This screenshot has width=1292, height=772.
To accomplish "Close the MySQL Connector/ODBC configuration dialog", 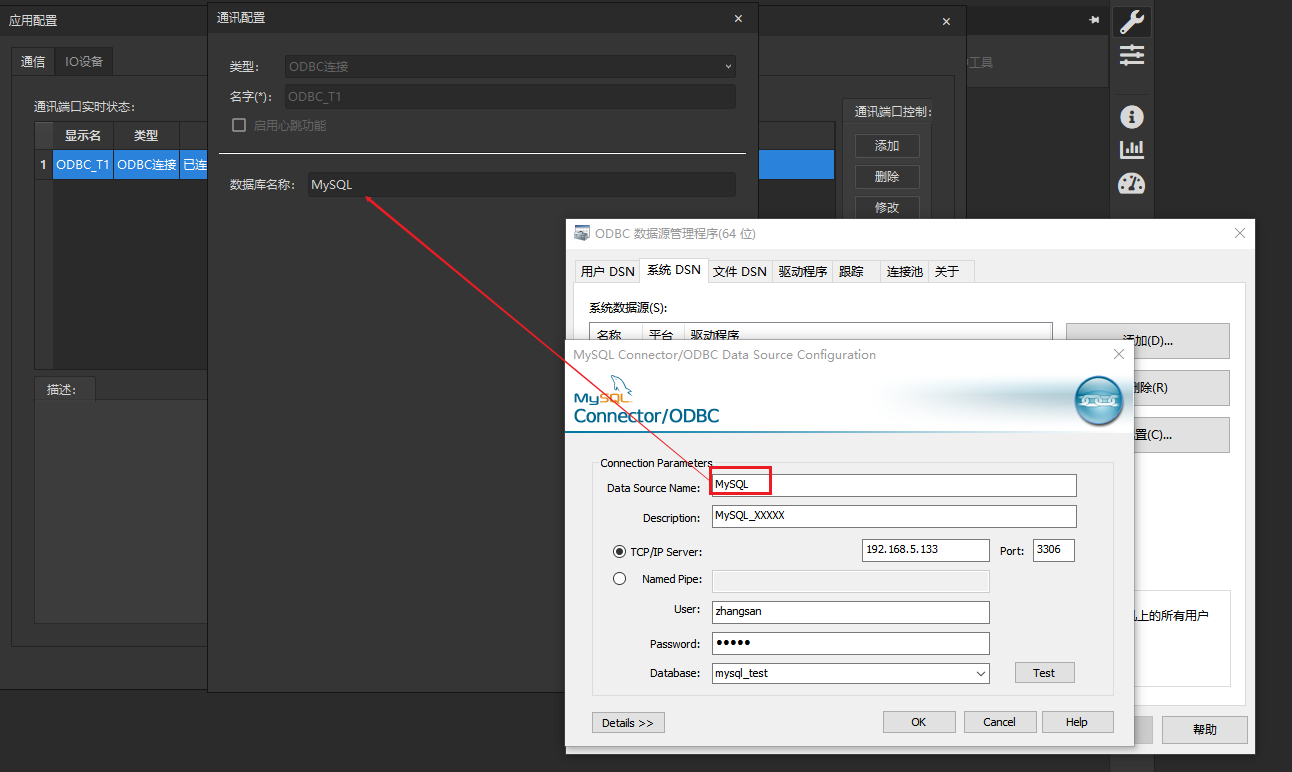I will pos(1119,354).
